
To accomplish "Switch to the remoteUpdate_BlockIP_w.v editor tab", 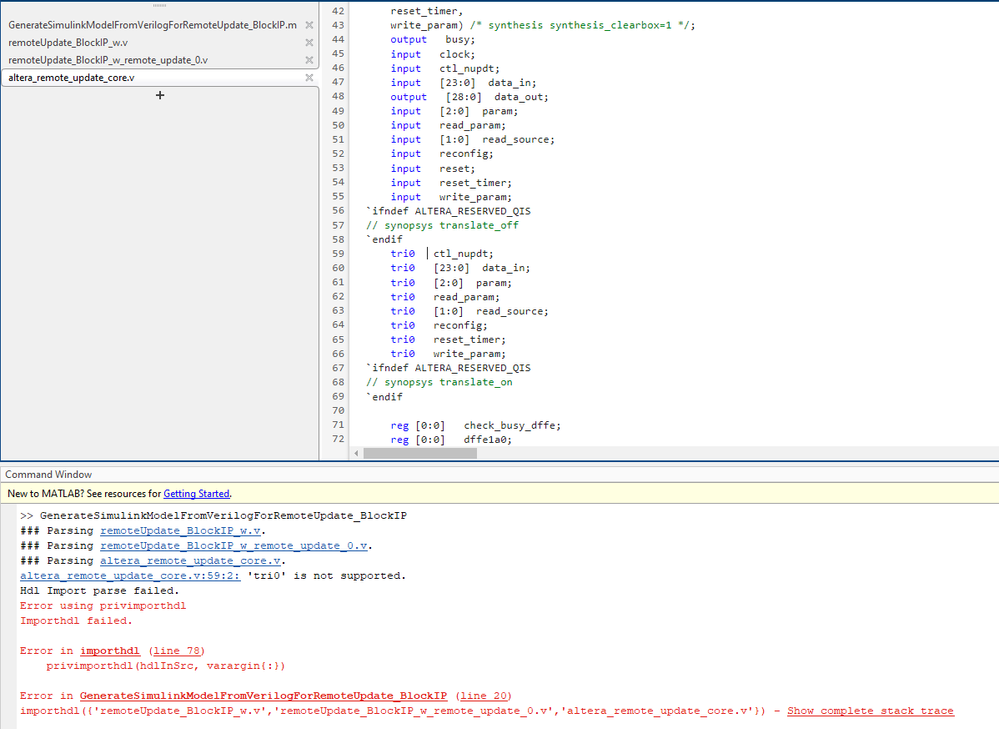I will point(68,43).
